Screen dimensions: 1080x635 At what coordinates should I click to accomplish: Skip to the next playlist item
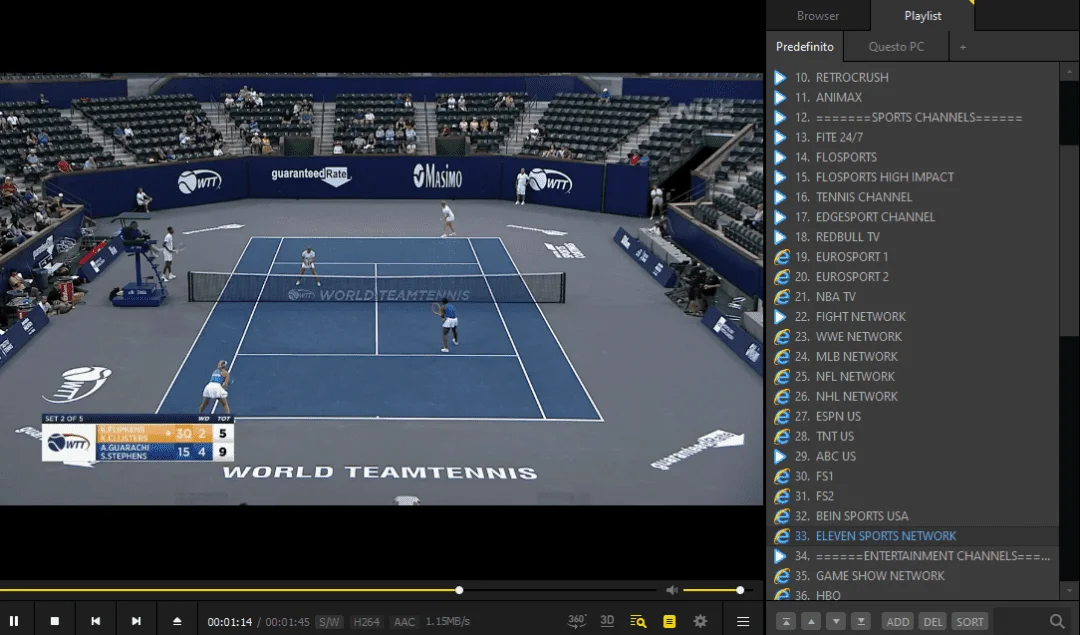click(136, 621)
